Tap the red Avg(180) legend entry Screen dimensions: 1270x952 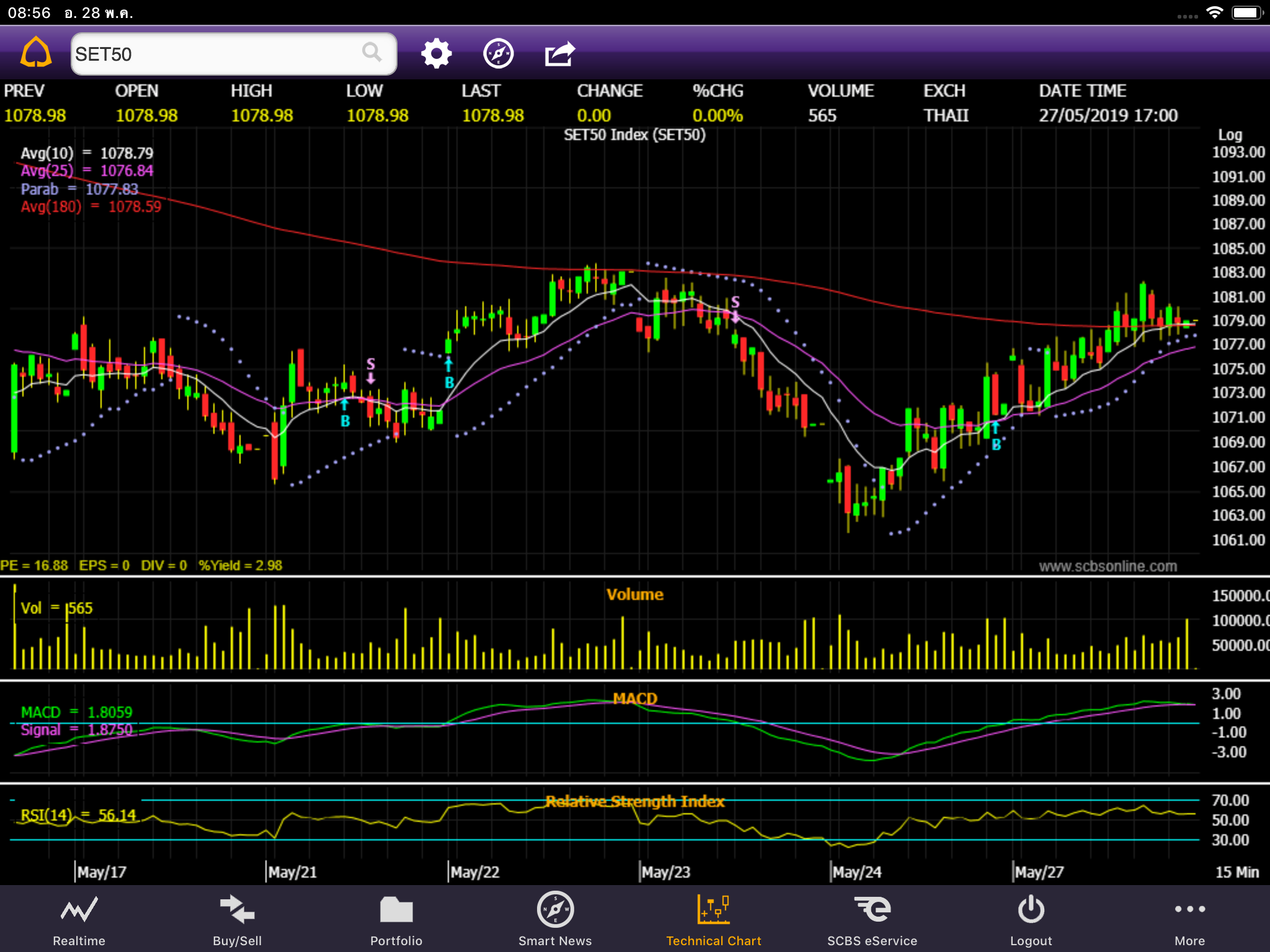coord(91,207)
